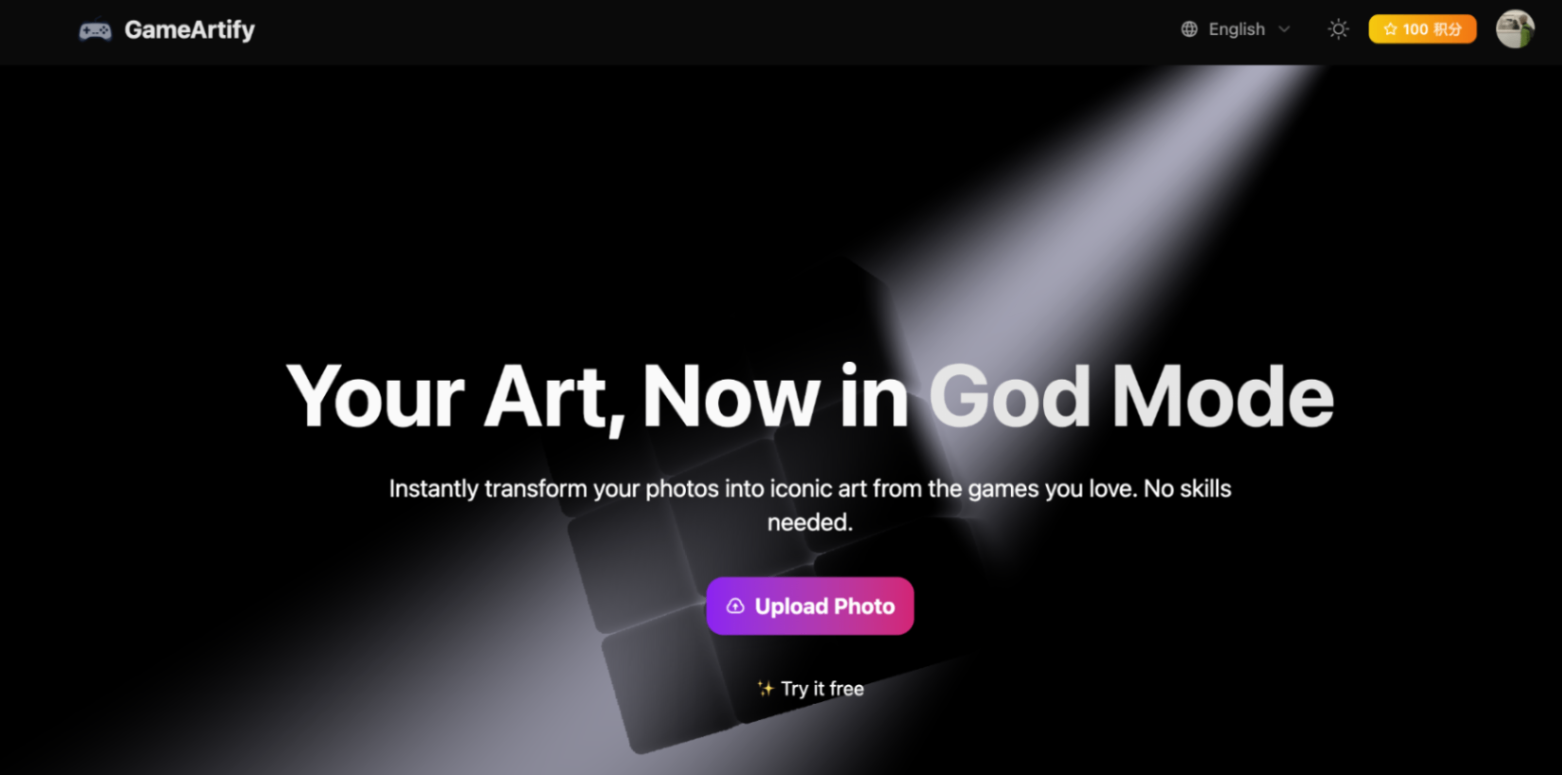Click the God Mode headline words
The image size is (1562, 775).
click(1131, 397)
